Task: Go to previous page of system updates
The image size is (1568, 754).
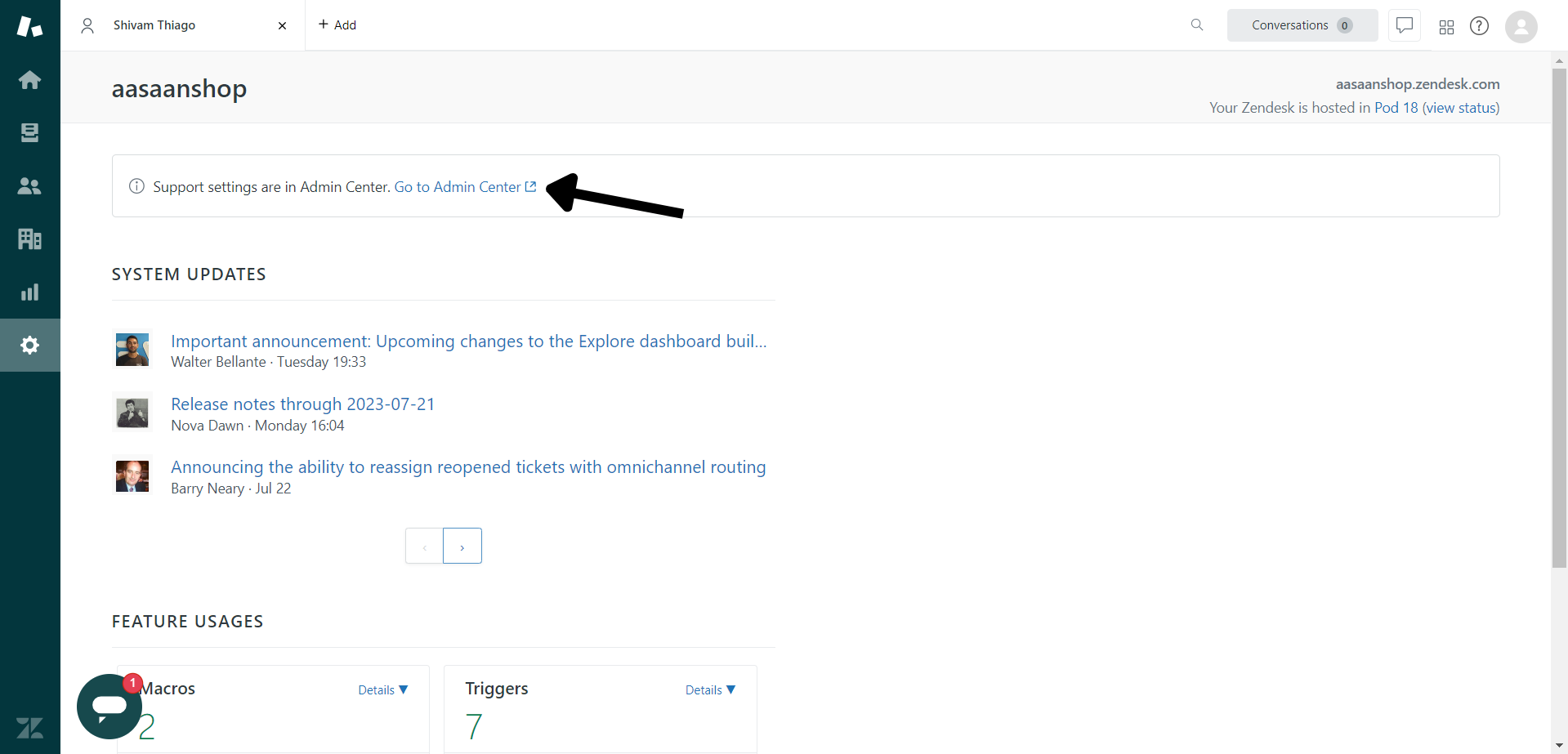Action: (424, 546)
